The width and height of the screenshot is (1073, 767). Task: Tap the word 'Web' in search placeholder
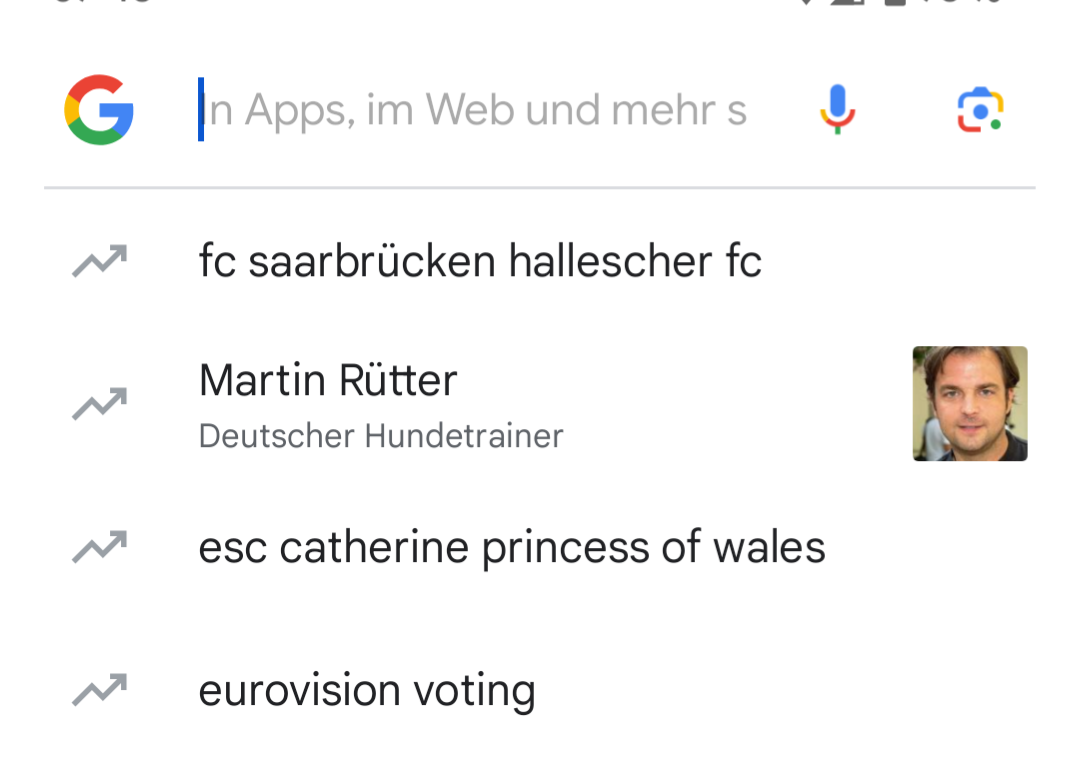coord(469,109)
